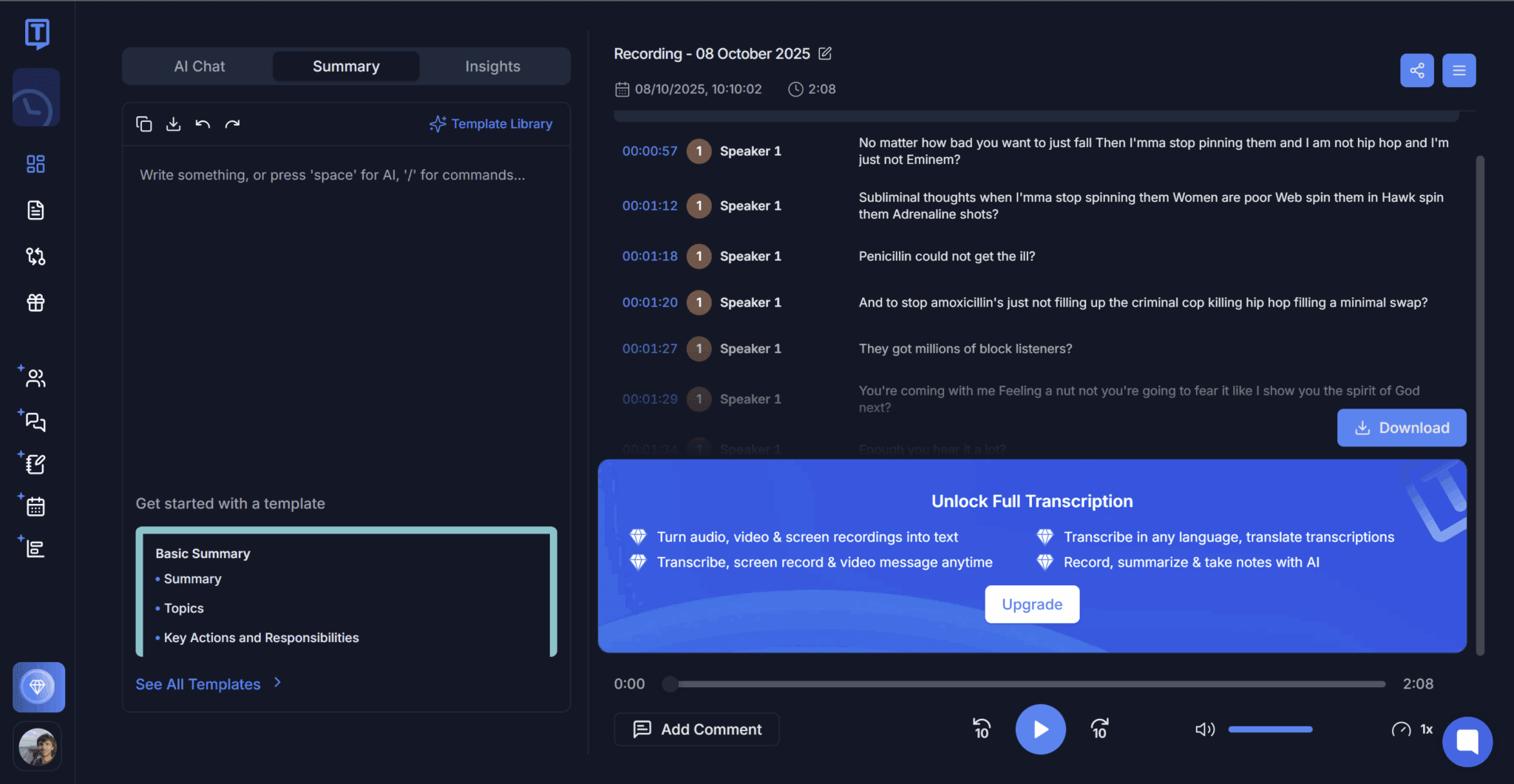Edit the recording title with the pencil icon
This screenshot has width=1514, height=784.
(825, 54)
